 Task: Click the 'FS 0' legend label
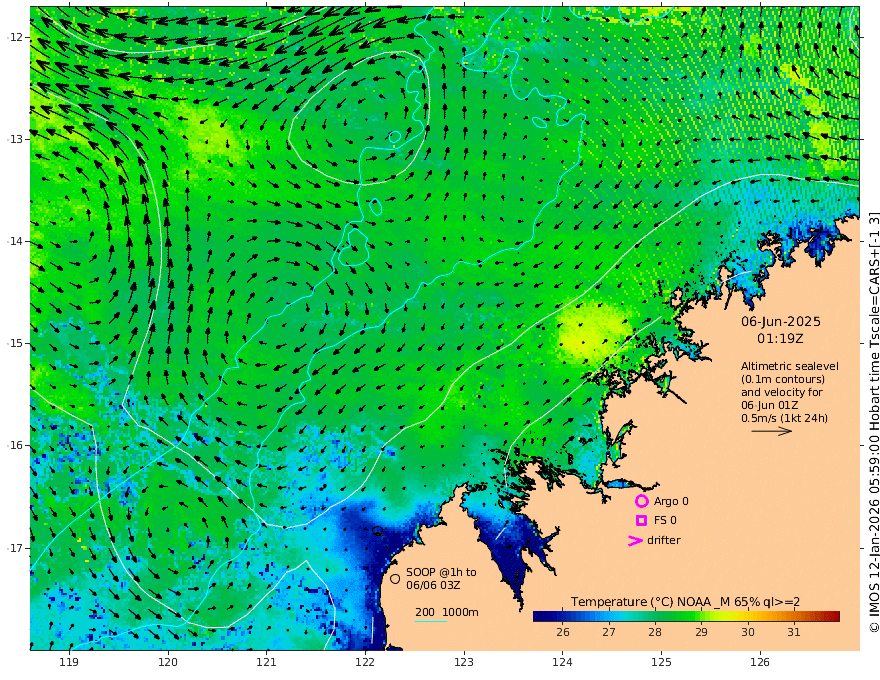tap(665, 521)
